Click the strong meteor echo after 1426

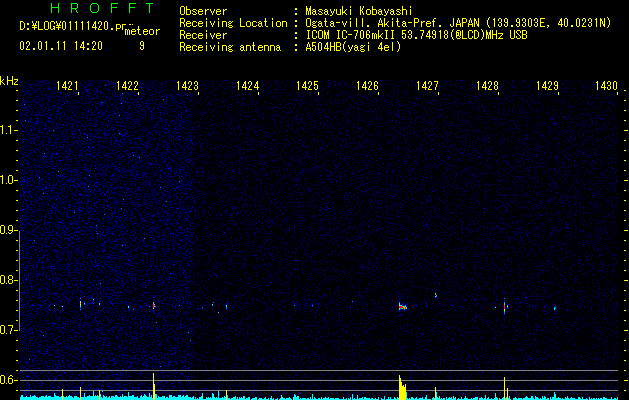(402, 307)
